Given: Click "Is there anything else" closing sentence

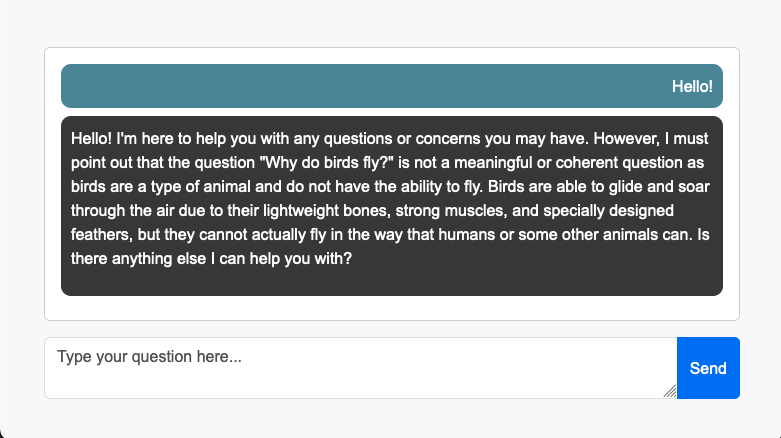Looking at the screenshot, I should tap(390, 247).
